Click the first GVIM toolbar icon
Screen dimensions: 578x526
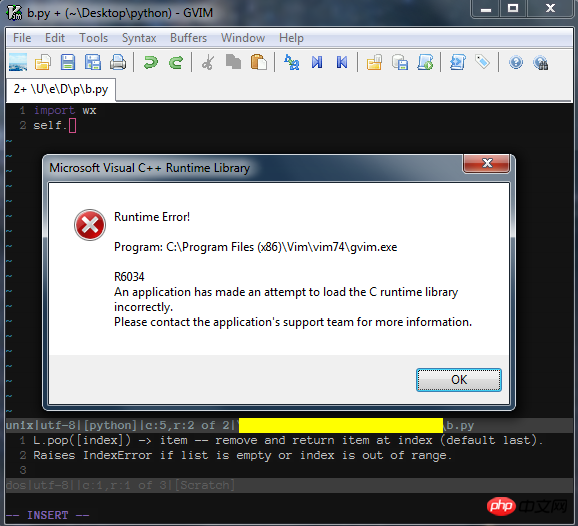(18, 62)
